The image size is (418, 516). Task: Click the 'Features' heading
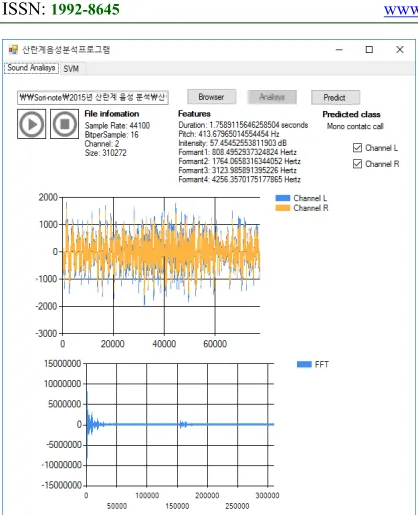(x=194, y=114)
